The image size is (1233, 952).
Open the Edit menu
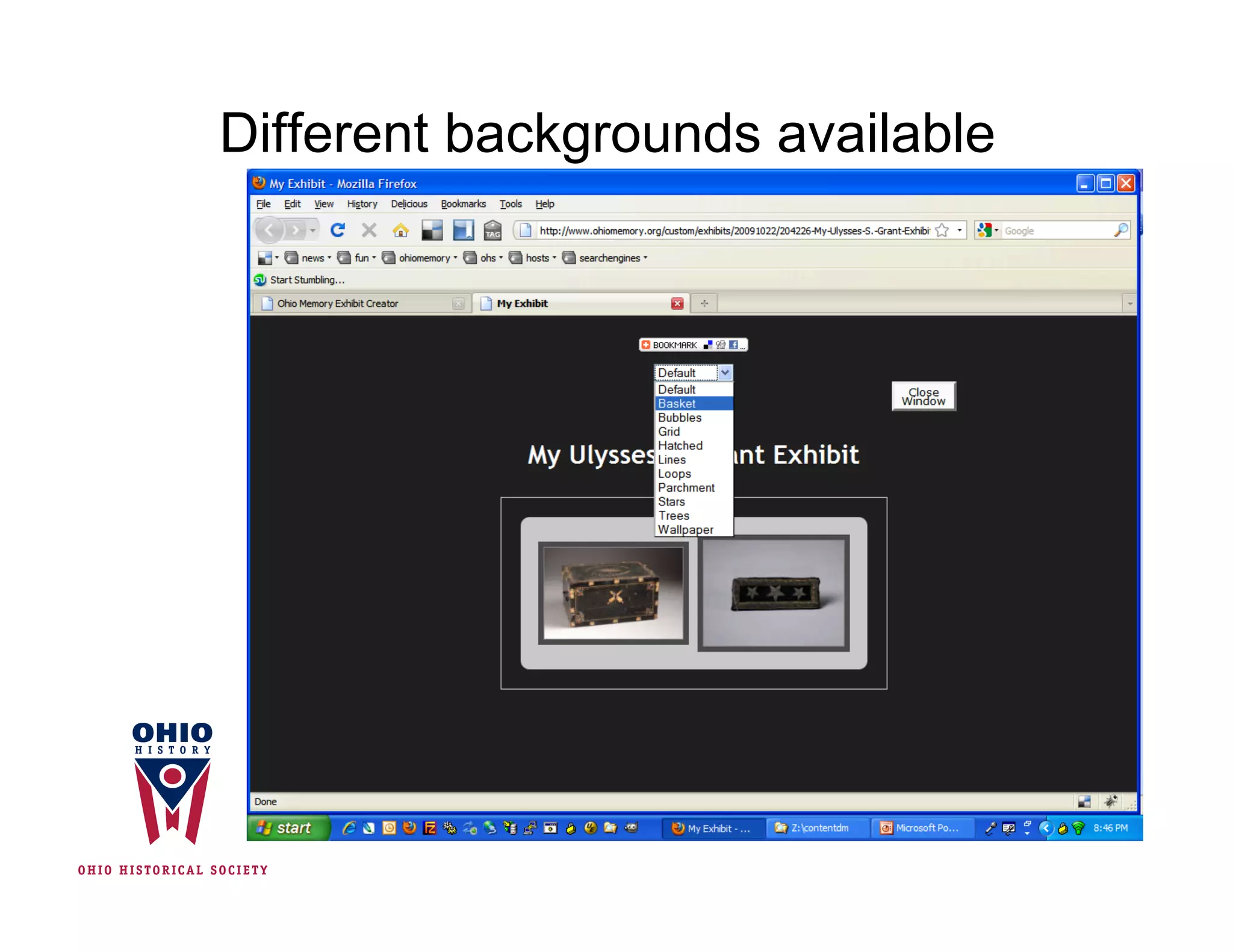pyautogui.click(x=293, y=204)
